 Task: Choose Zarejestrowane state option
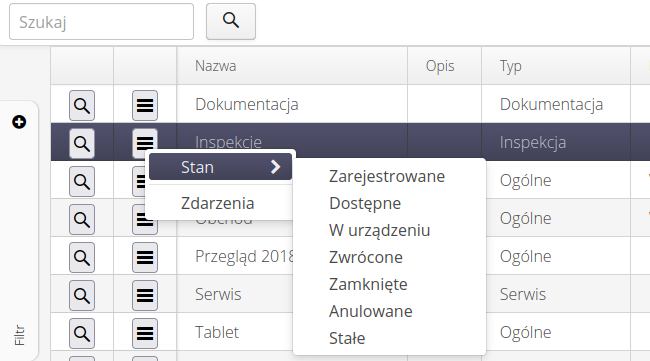[387, 176]
